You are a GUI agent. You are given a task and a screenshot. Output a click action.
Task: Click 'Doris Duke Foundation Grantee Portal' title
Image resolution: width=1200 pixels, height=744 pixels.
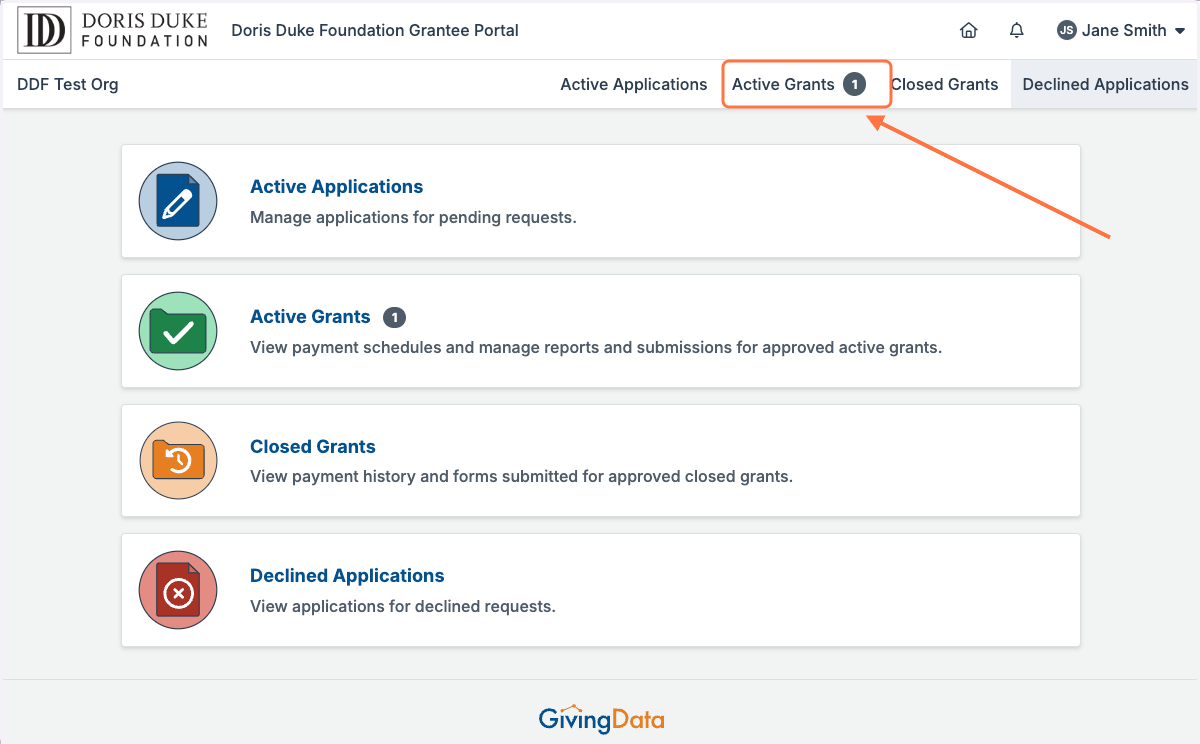point(375,30)
